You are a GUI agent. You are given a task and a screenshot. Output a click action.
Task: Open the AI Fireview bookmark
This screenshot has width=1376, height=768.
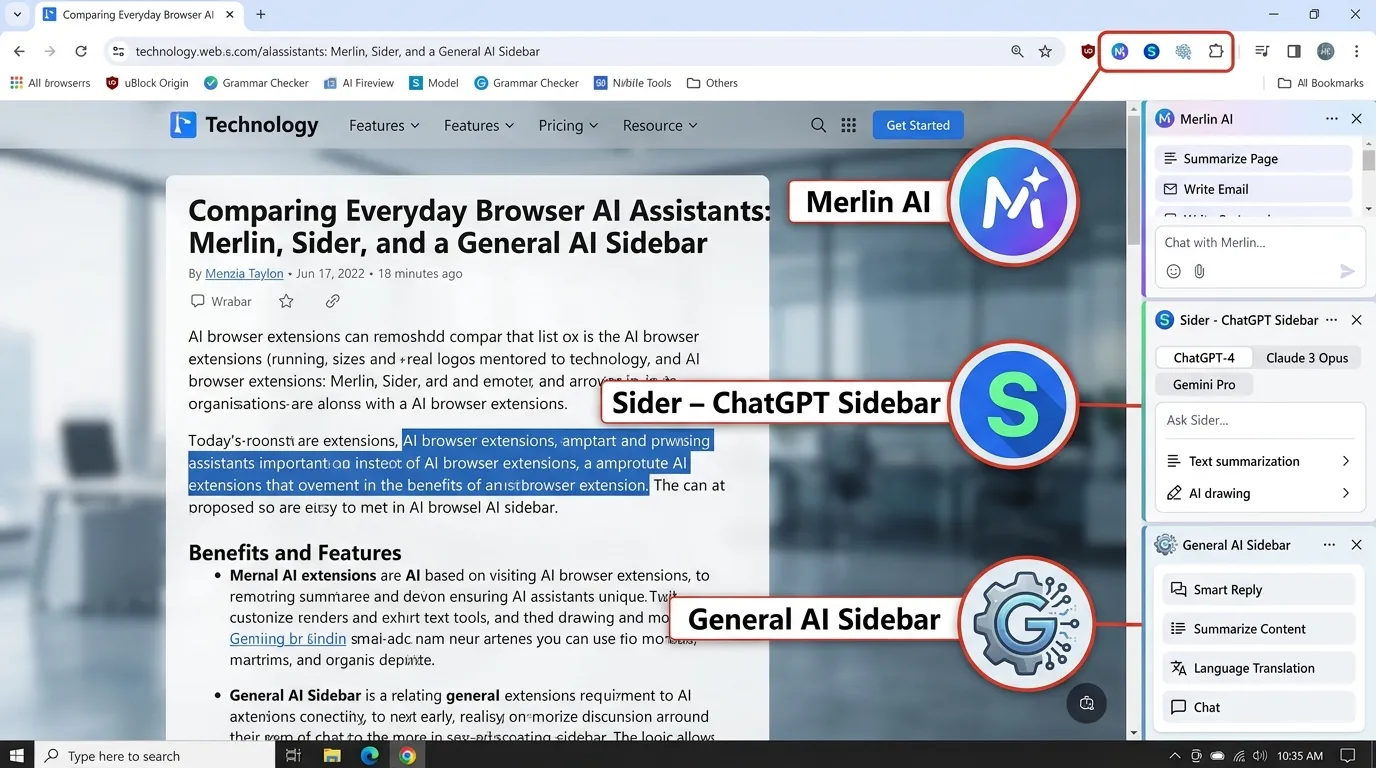coord(359,83)
